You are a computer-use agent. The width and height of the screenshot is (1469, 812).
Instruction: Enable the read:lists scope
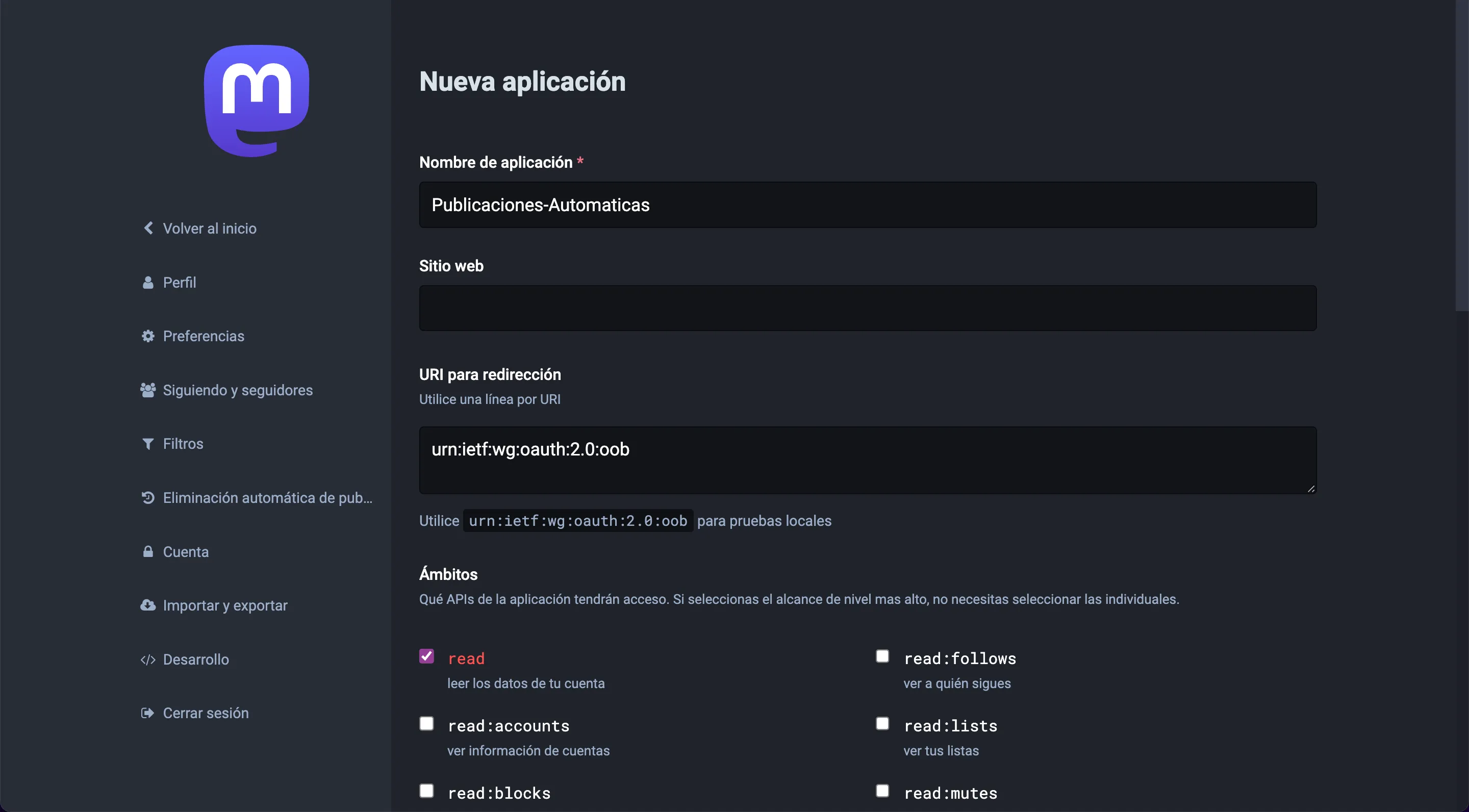click(882, 724)
